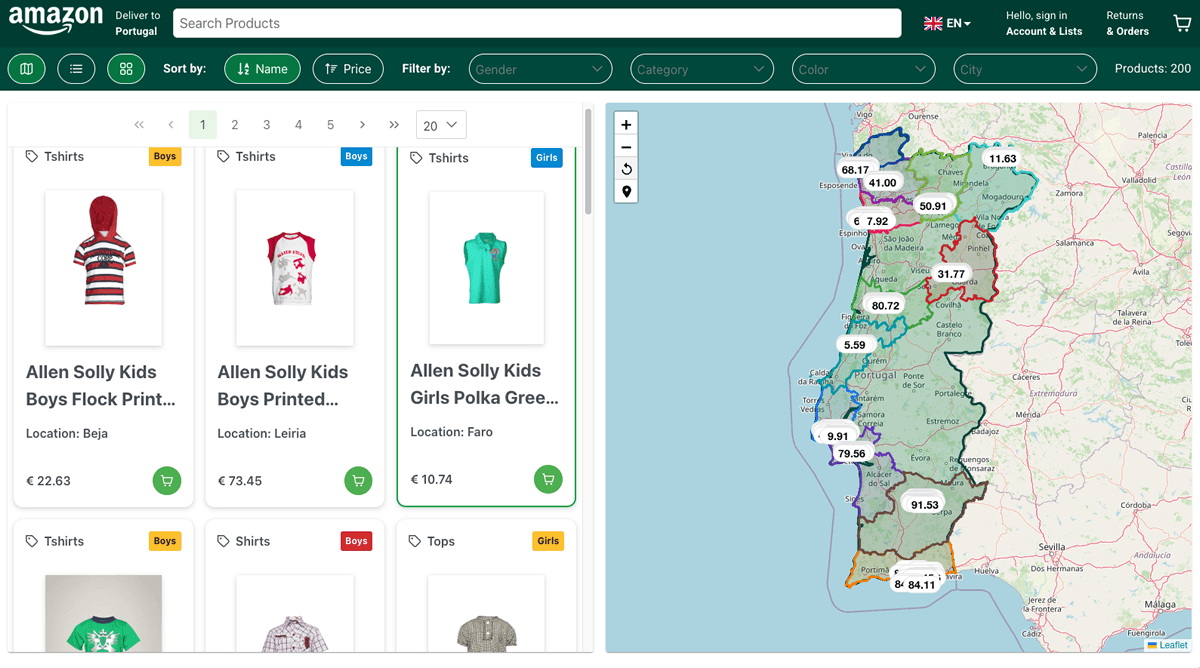This screenshot has width=1200, height=668.
Task: Click the 68.17 map price marker
Action: click(x=855, y=170)
